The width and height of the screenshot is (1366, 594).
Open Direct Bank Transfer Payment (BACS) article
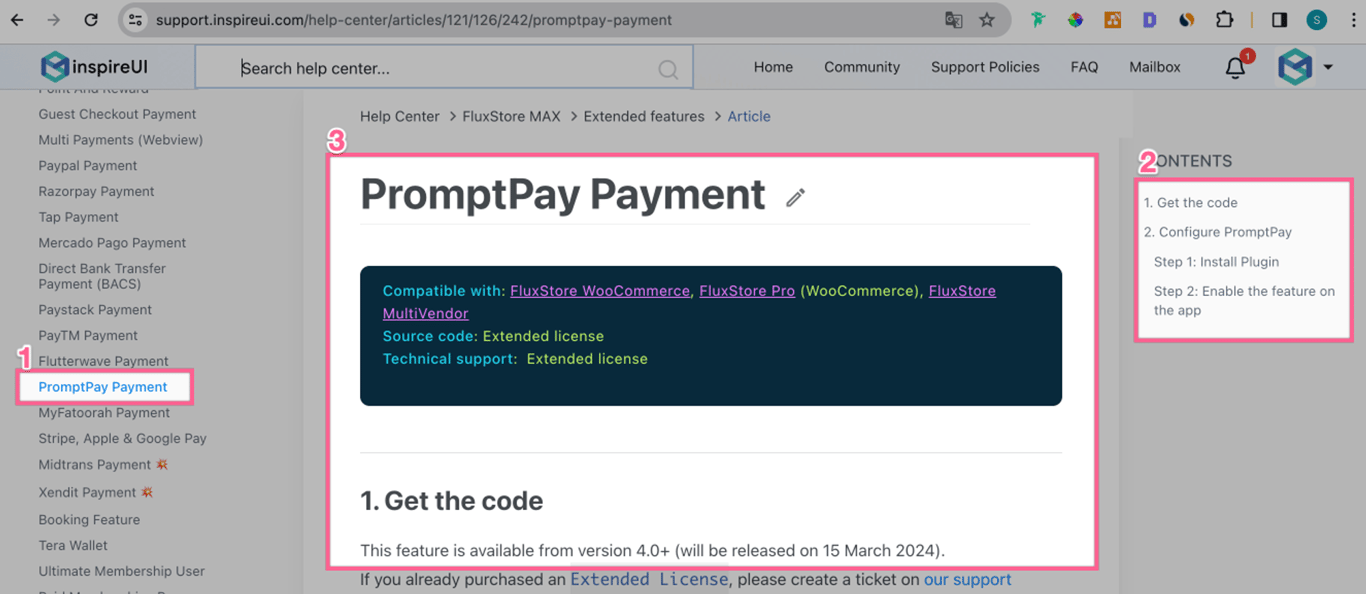click(x=102, y=276)
